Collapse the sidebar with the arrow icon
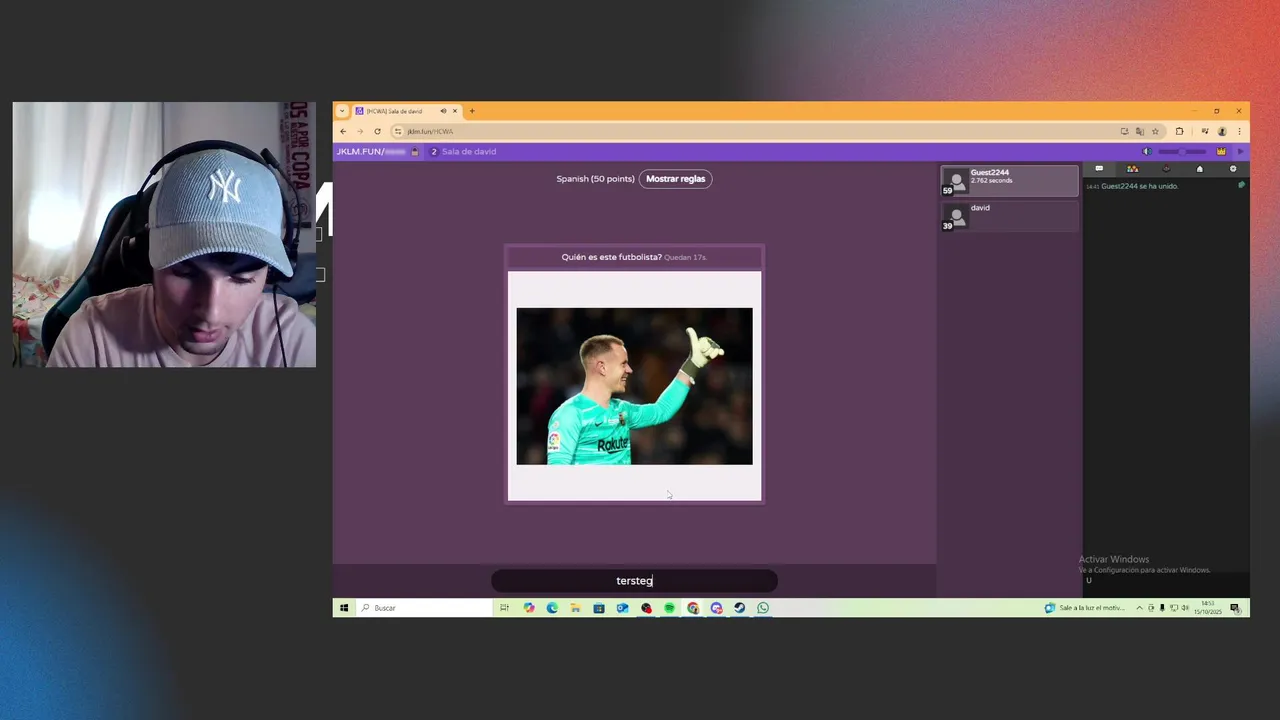Viewport: 1280px width, 720px height. click(x=1241, y=152)
